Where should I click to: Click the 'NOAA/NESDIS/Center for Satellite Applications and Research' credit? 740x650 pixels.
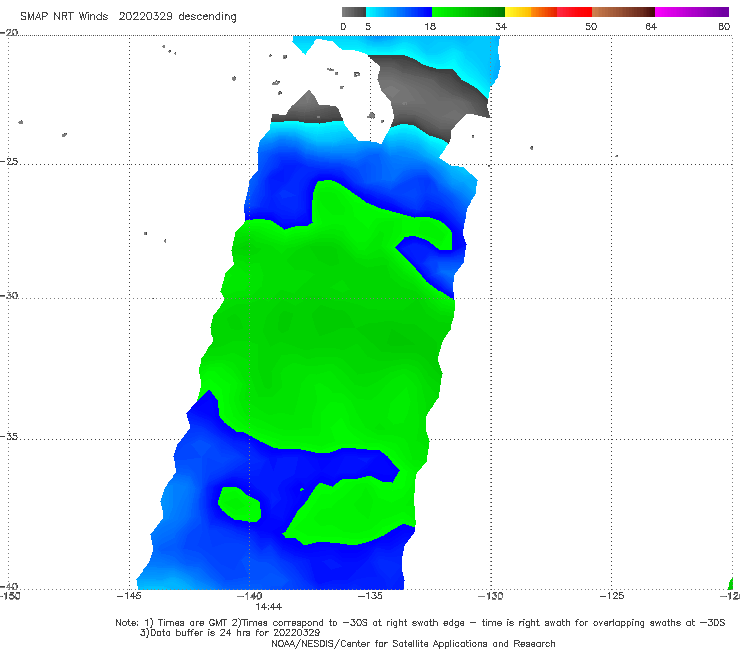[413, 644]
